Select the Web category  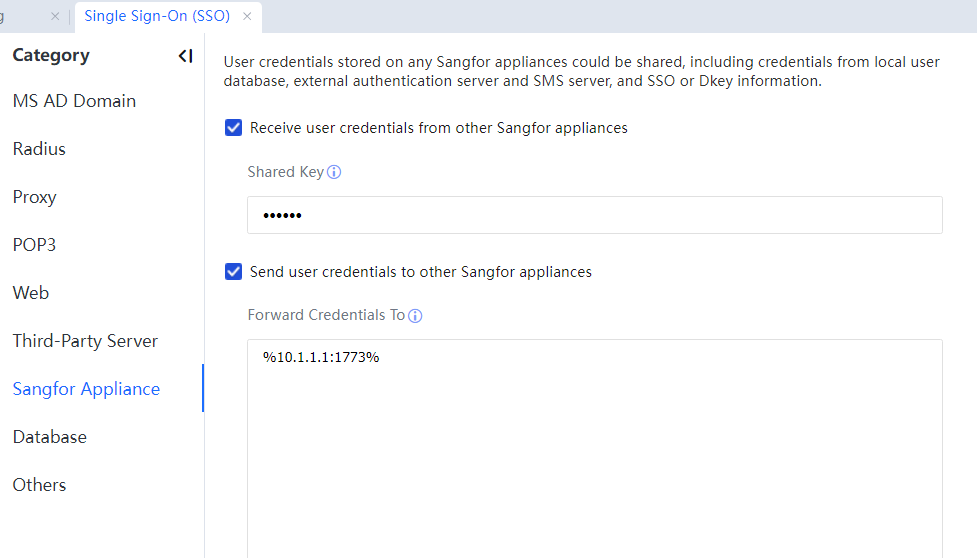(x=31, y=293)
